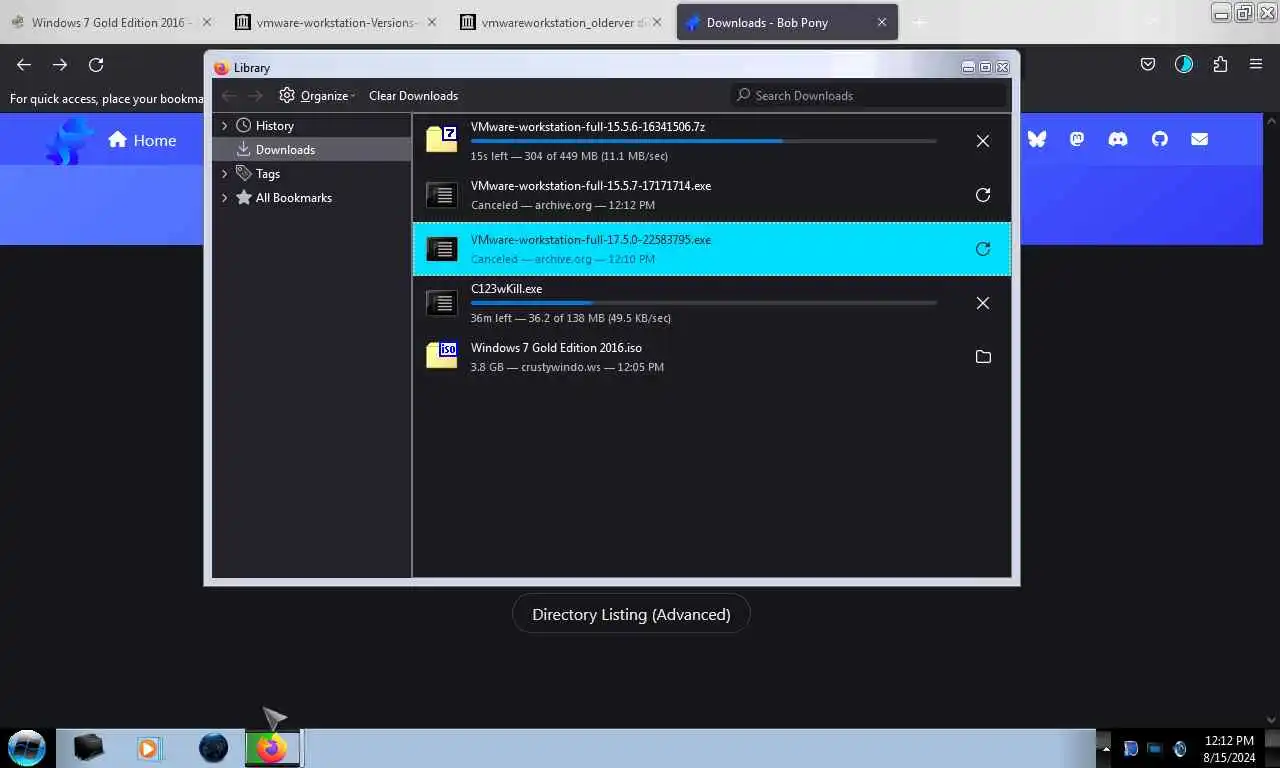Image resolution: width=1280 pixels, height=768 pixels.
Task: Click the exe file icon of C123wKill.exe
Action: 442,301
